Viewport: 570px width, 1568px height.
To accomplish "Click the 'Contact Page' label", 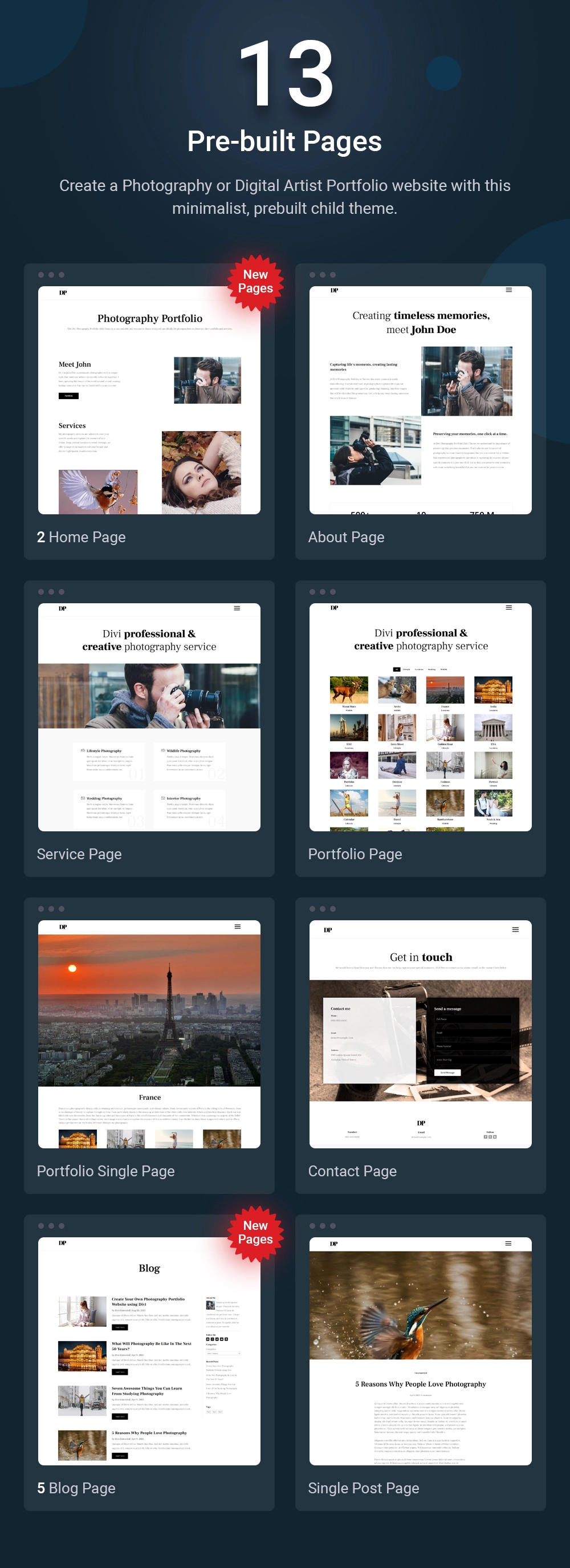I will coord(352,1171).
